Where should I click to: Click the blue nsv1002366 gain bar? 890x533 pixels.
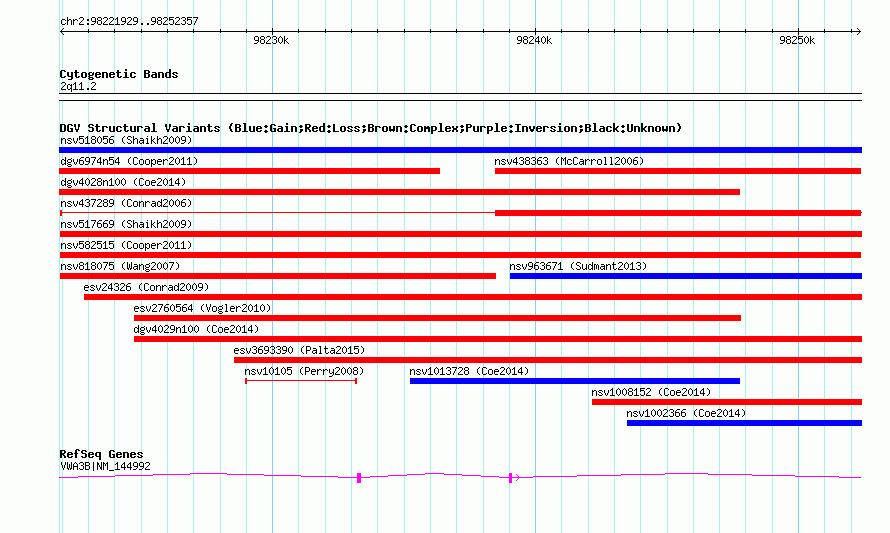(744, 423)
